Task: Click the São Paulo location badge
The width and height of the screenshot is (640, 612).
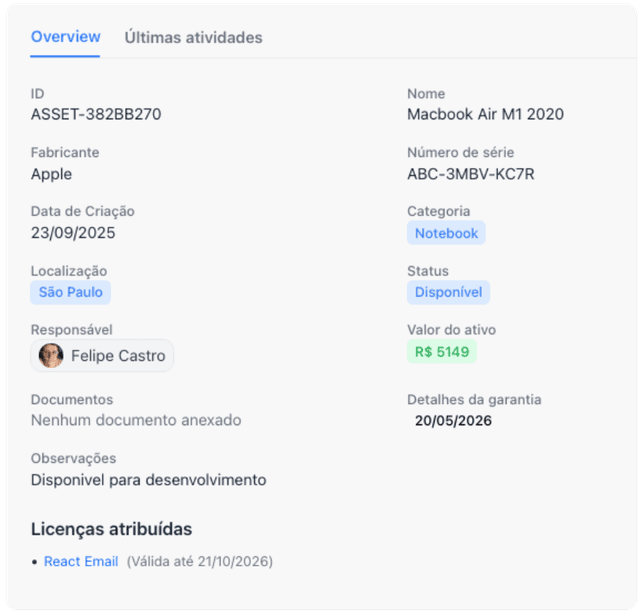Action: coord(70,292)
